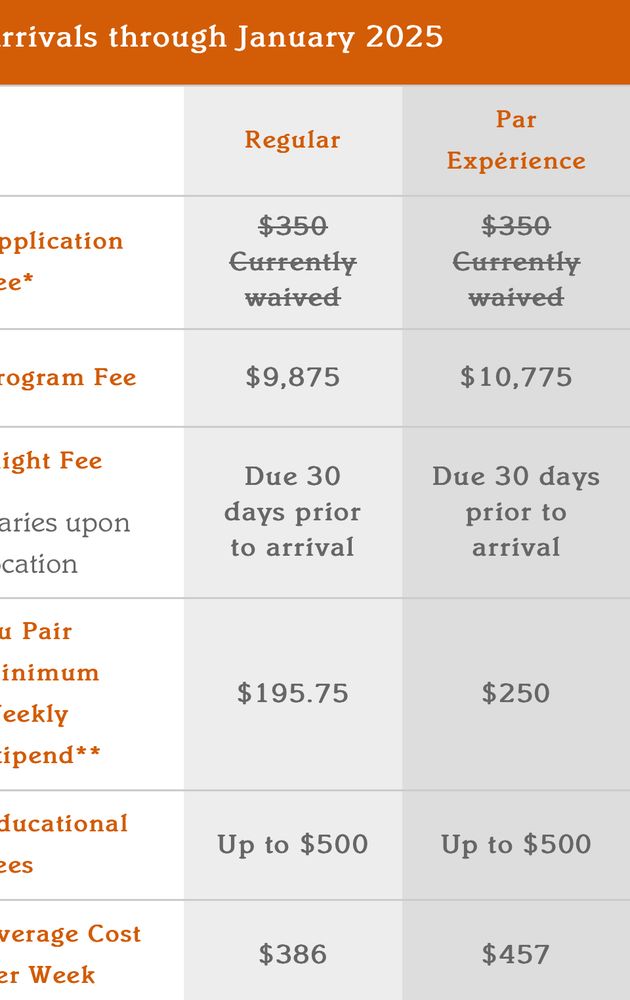Click the $457 average weekly cost
The width and height of the screenshot is (630, 1000).
[x=516, y=955]
